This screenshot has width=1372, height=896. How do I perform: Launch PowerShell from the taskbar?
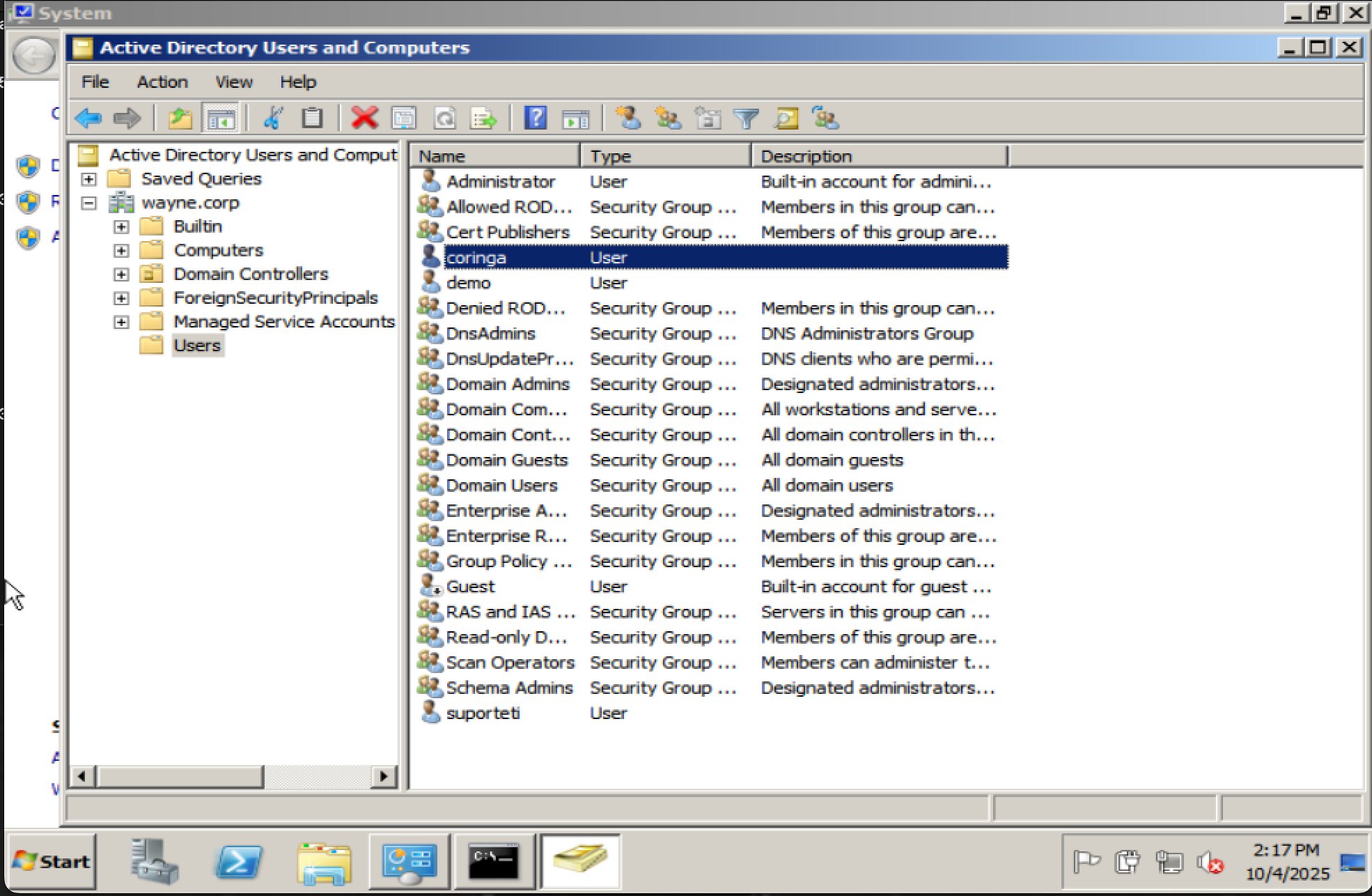(238, 862)
